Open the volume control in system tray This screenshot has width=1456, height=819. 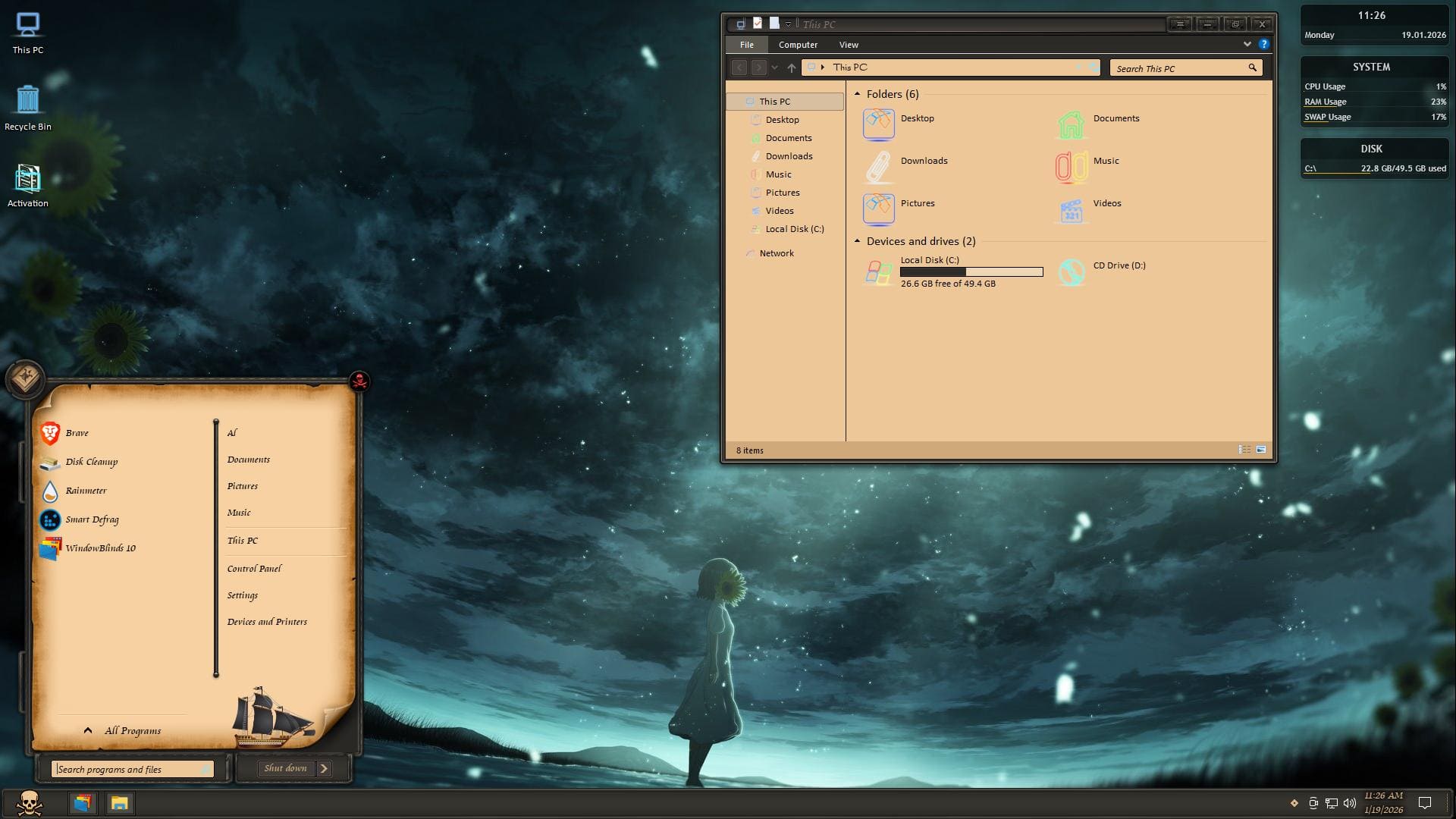click(1350, 803)
